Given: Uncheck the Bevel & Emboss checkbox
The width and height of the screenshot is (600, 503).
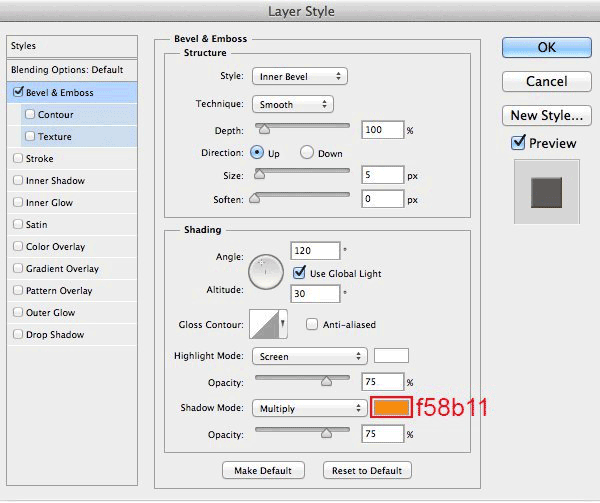Looking at the screenshot, I should click(18, 92).
